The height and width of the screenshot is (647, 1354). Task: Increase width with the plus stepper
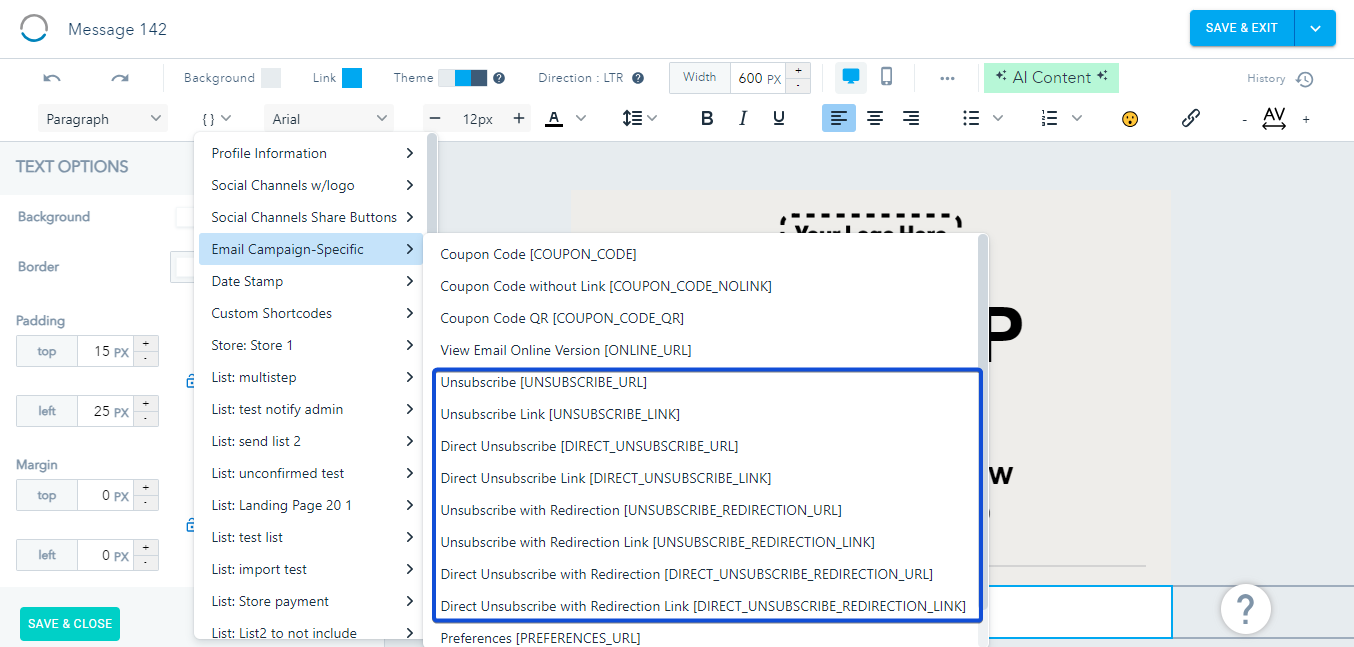[x=798, y=70]
